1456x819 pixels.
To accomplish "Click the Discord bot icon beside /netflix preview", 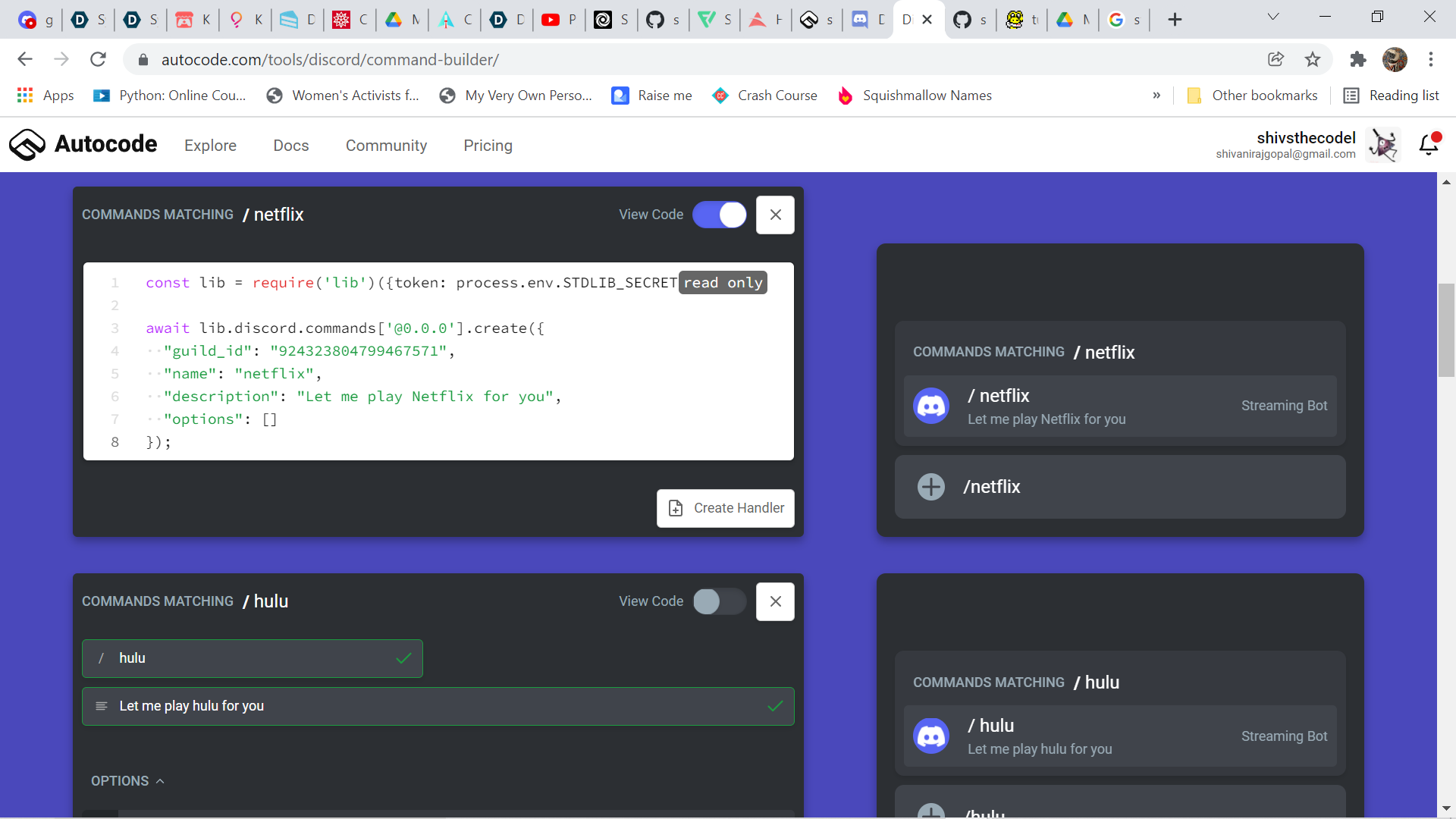I will click(x=931, y=406).
